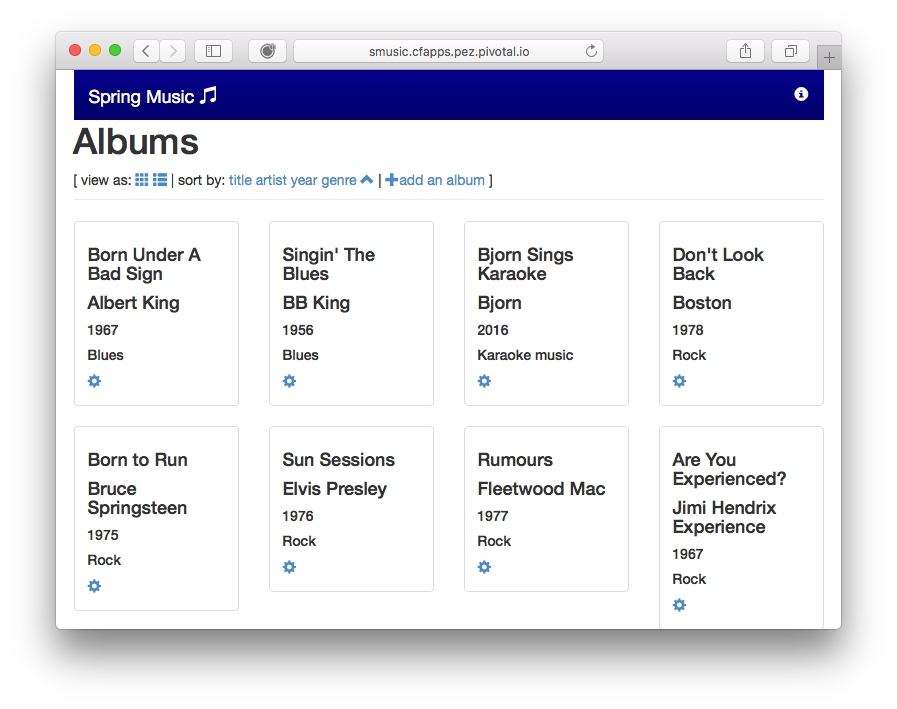Image resolution: width=897 pixels, height=709 pixels.
Task: Open settings gear for Sun Sessions
Action: pos(289,567)
